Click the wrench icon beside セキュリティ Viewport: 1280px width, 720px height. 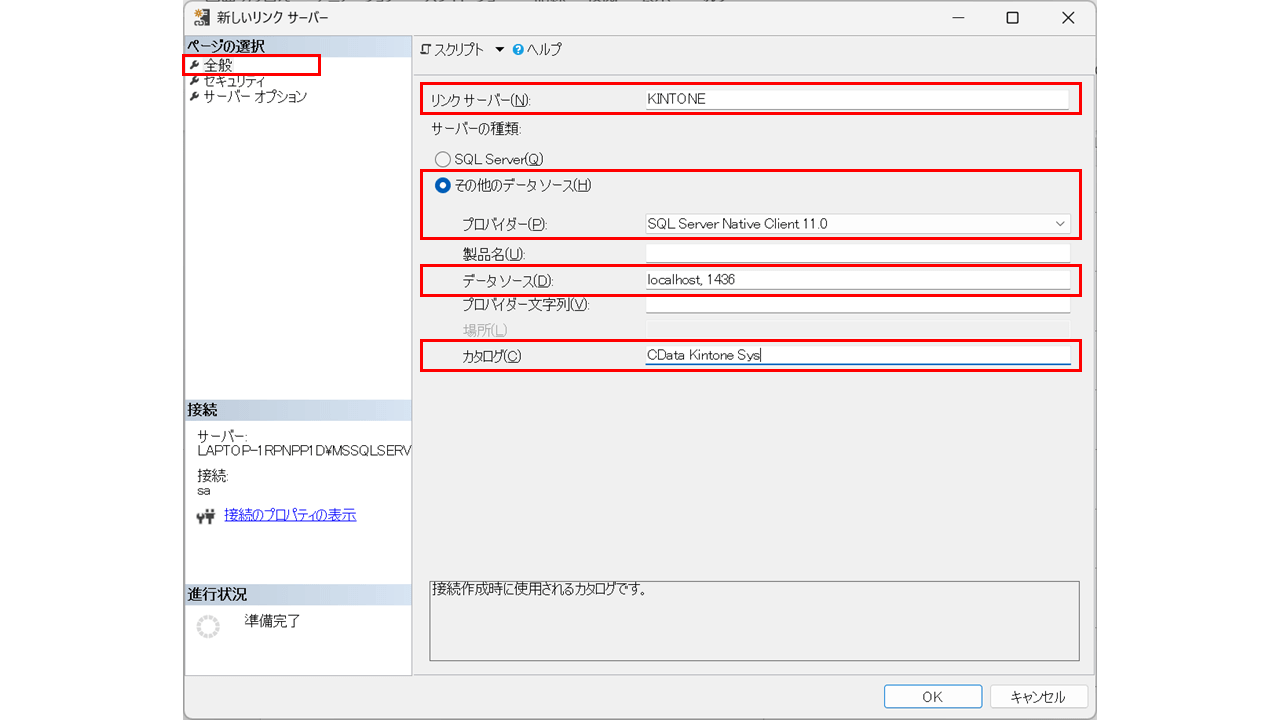(x=194, y=81)
